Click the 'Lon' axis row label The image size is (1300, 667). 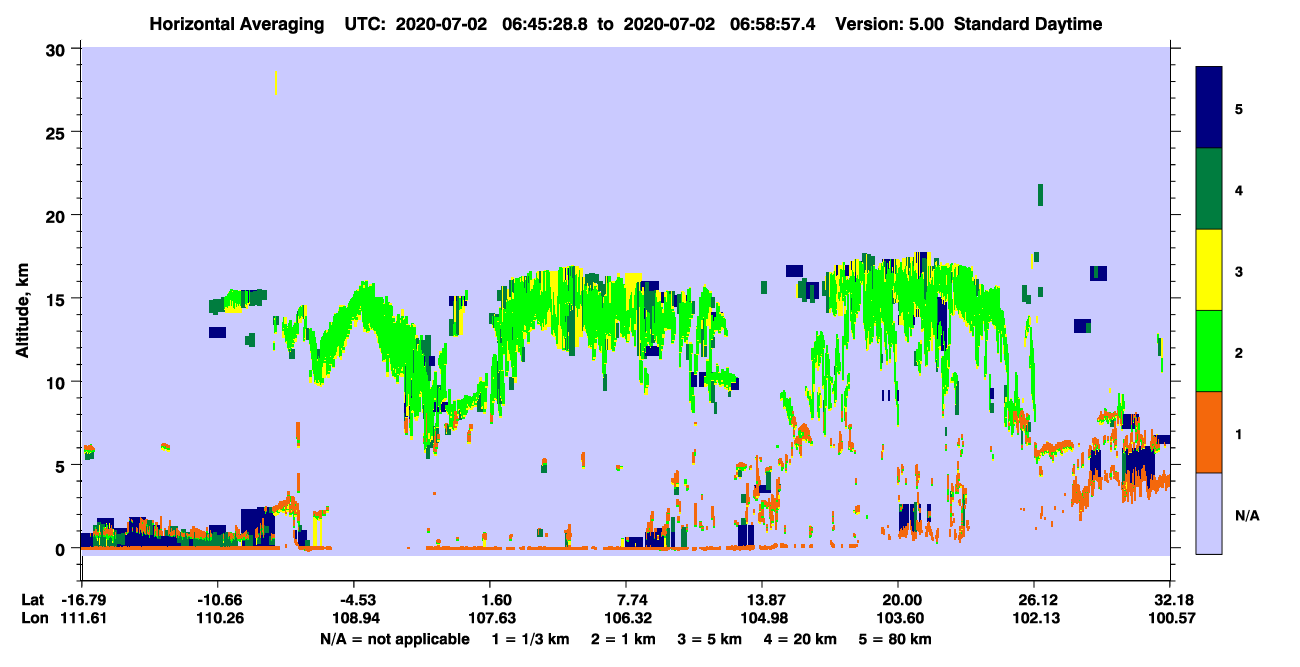(34, 618)
